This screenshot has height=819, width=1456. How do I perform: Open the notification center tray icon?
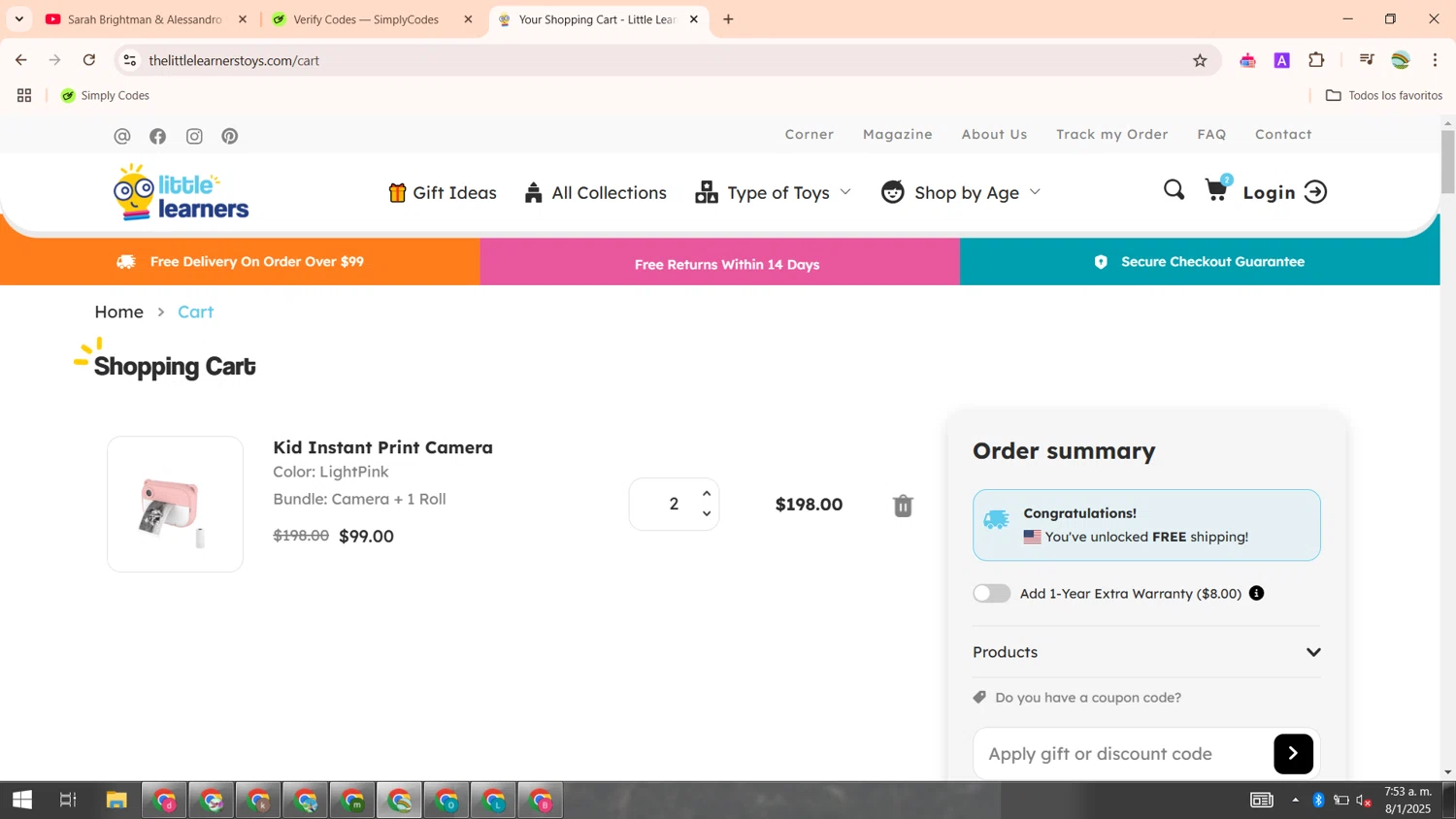(x=1261, y=800)
